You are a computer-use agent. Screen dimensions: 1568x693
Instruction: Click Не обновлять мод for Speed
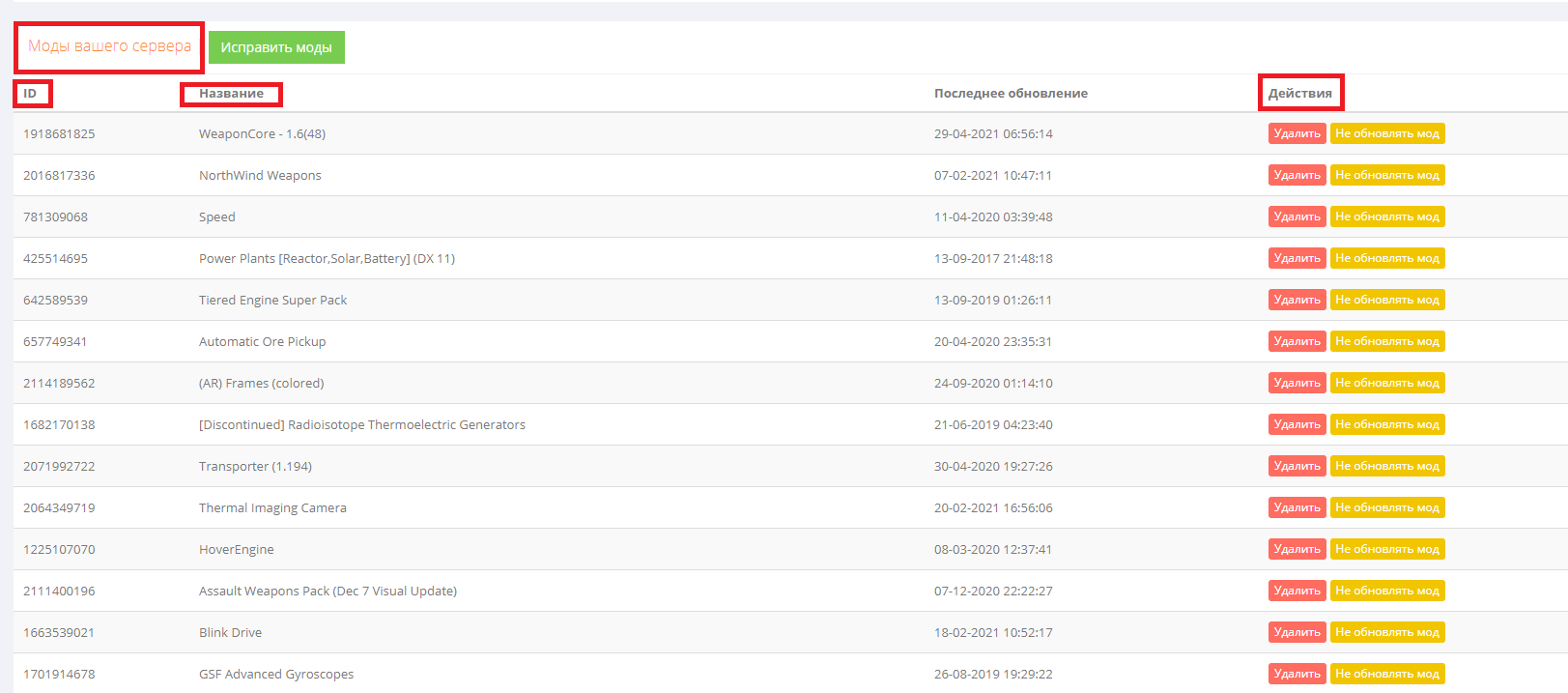tap(1387, 217)
